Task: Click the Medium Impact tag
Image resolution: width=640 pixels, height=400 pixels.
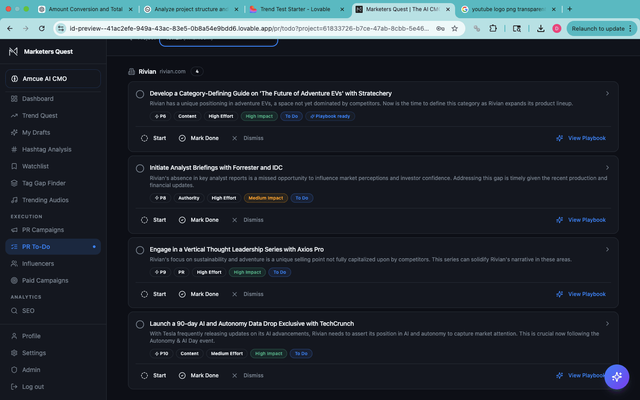Action: pyautogui.click(x=266, y=198)
